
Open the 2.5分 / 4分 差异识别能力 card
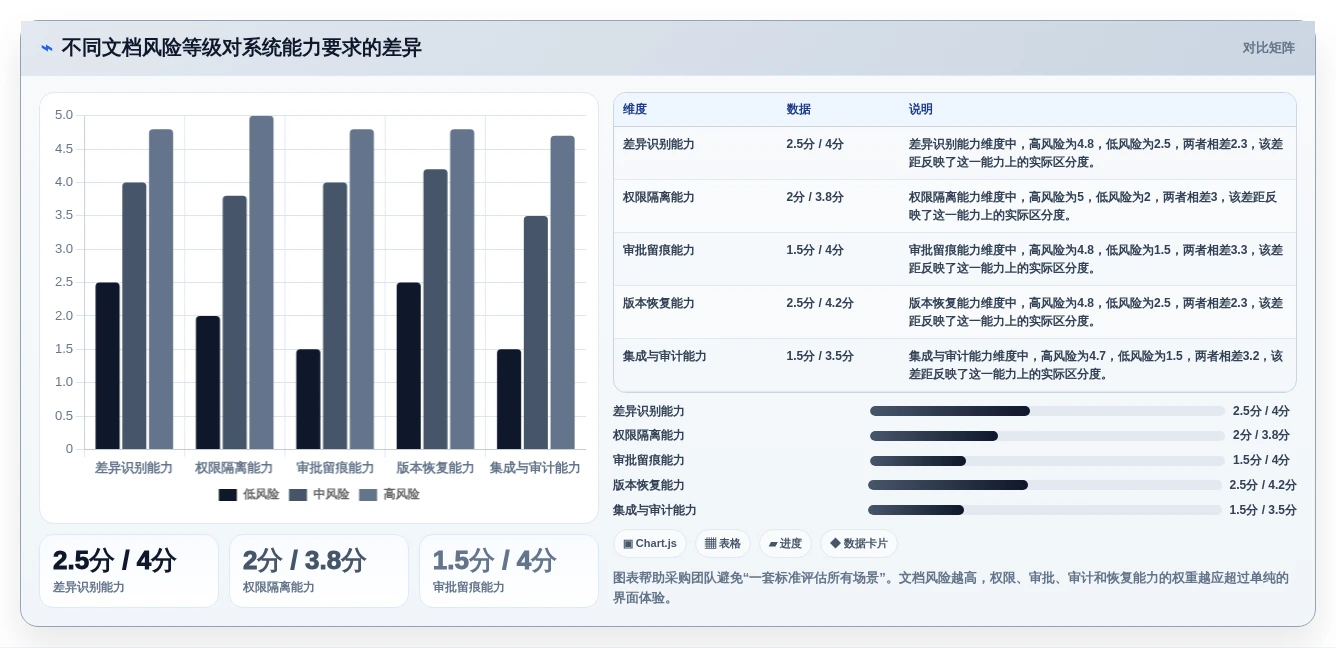(129, 571)
